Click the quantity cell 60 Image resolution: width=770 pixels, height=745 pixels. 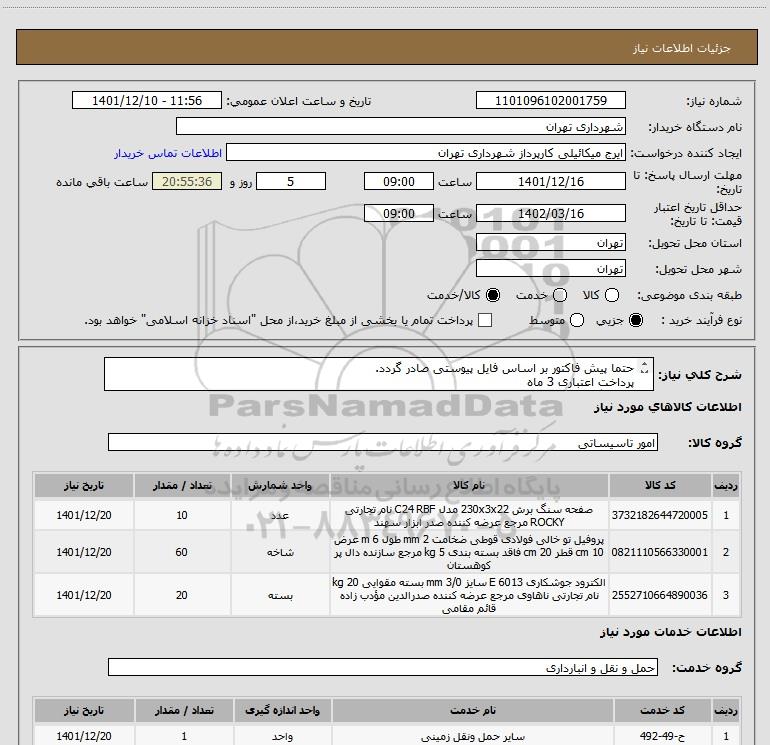(182, 552)
